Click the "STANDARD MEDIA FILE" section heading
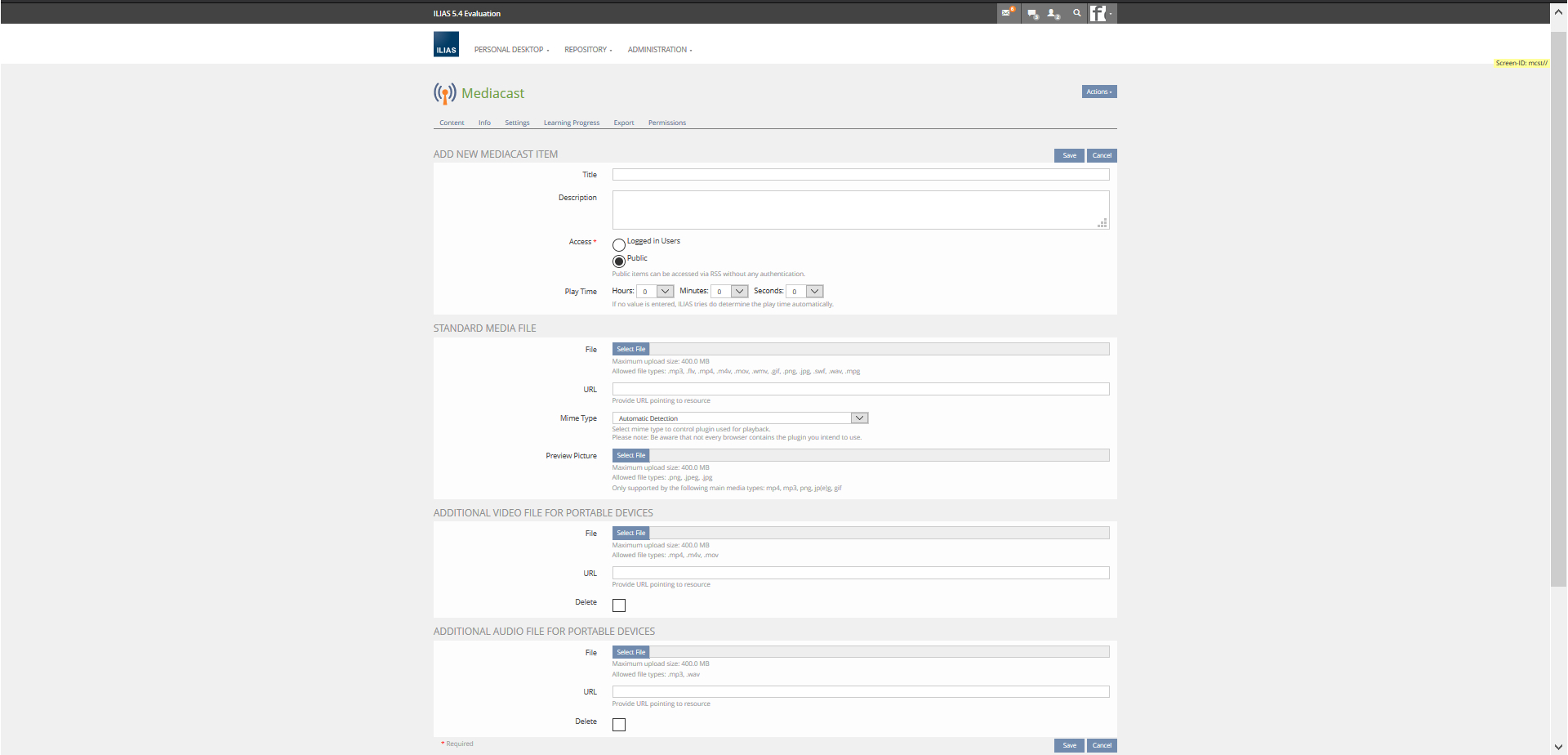The width and height of the screenshot is (1568, 755). (485, 328)
